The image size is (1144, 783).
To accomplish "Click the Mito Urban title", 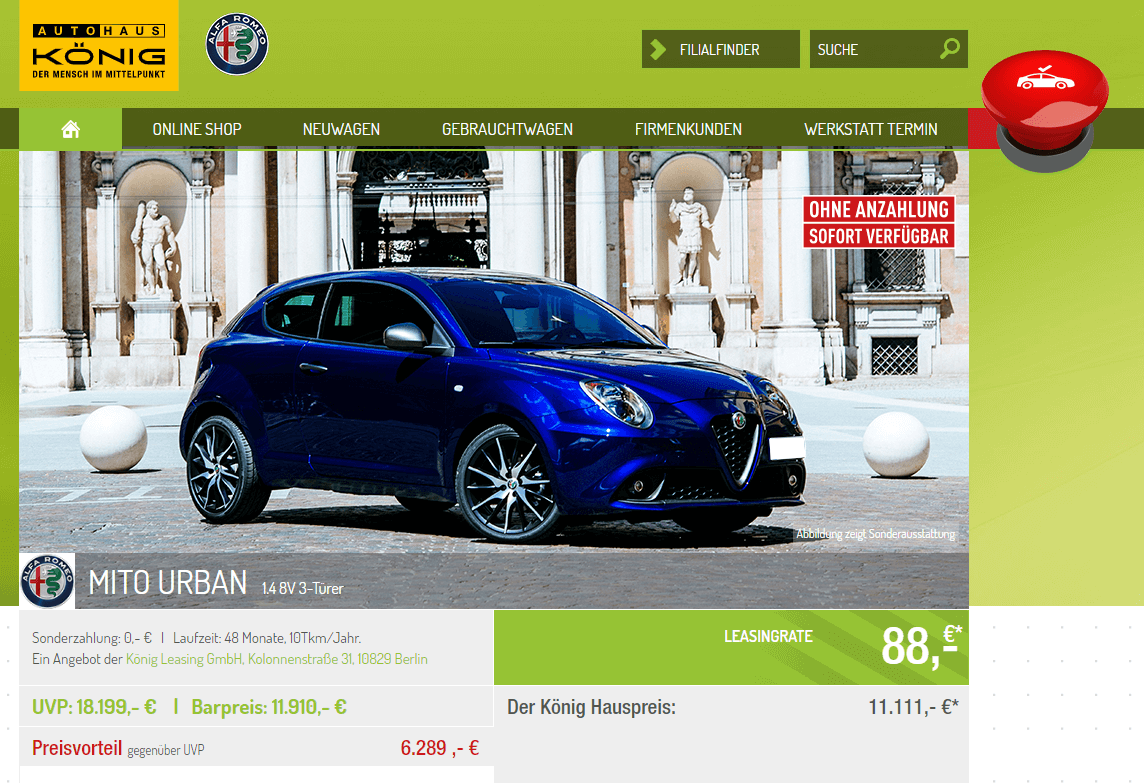I will point(168,583).
